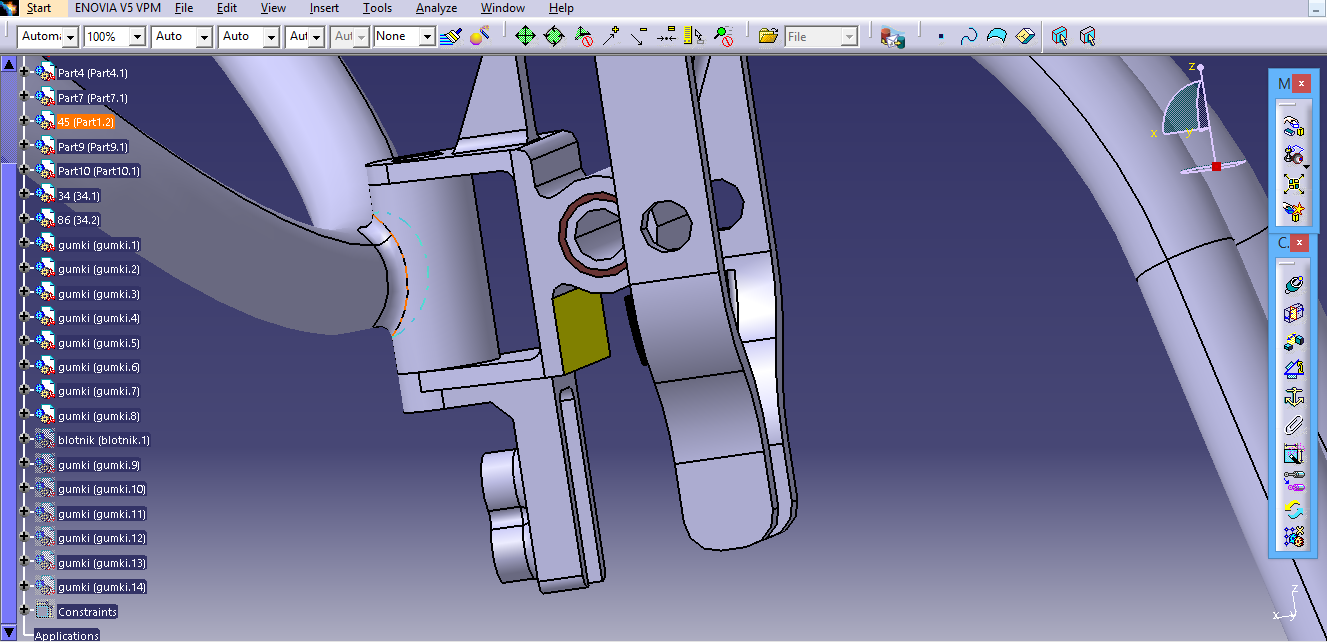Click Stop Manipulate on Clash icon
Image resolution: width=1327 pixels, height=642 pixels.
pyautogui.click(x=1294, y=212)
